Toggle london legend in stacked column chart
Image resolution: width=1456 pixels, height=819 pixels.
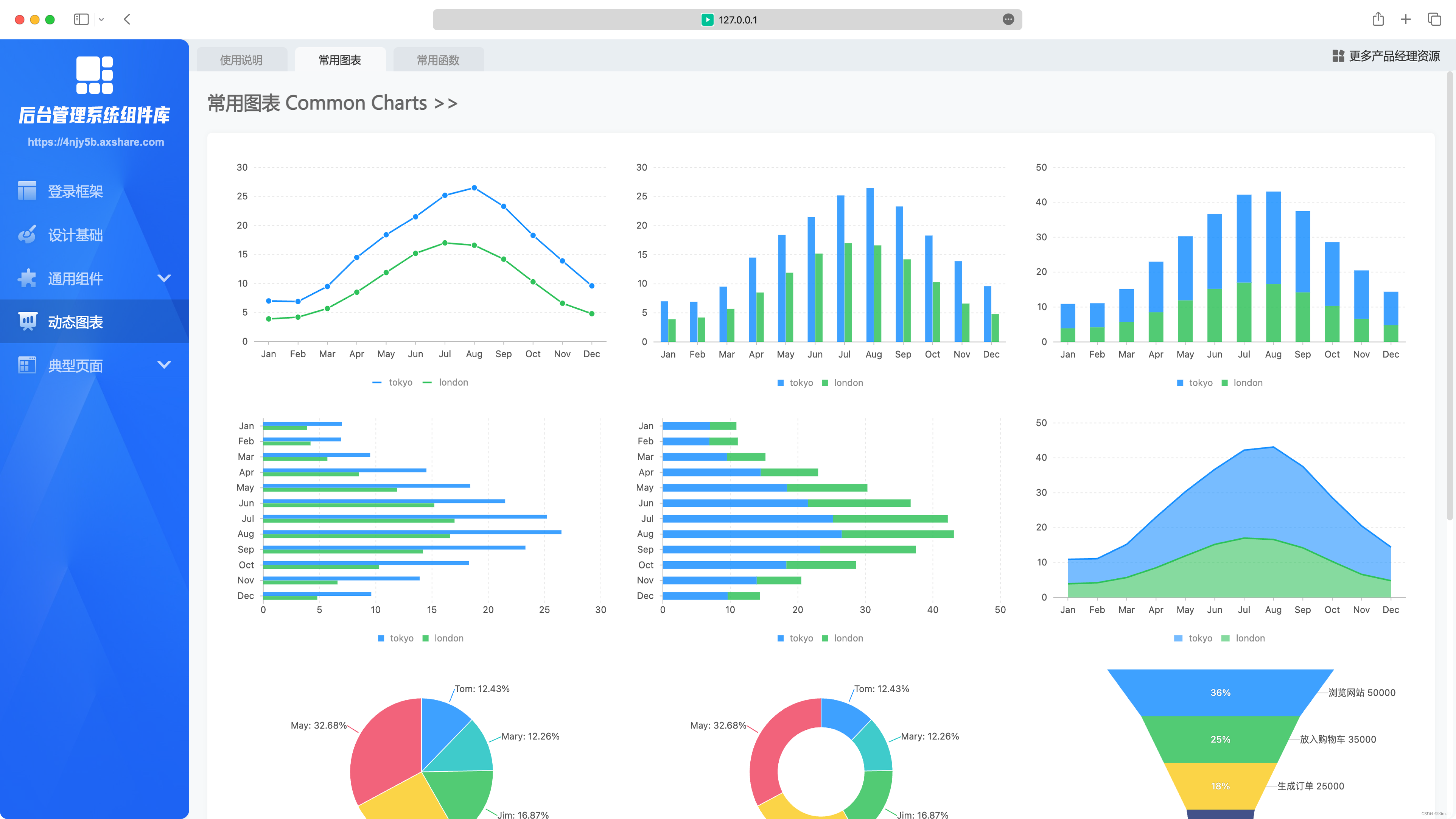point(1242,383)
